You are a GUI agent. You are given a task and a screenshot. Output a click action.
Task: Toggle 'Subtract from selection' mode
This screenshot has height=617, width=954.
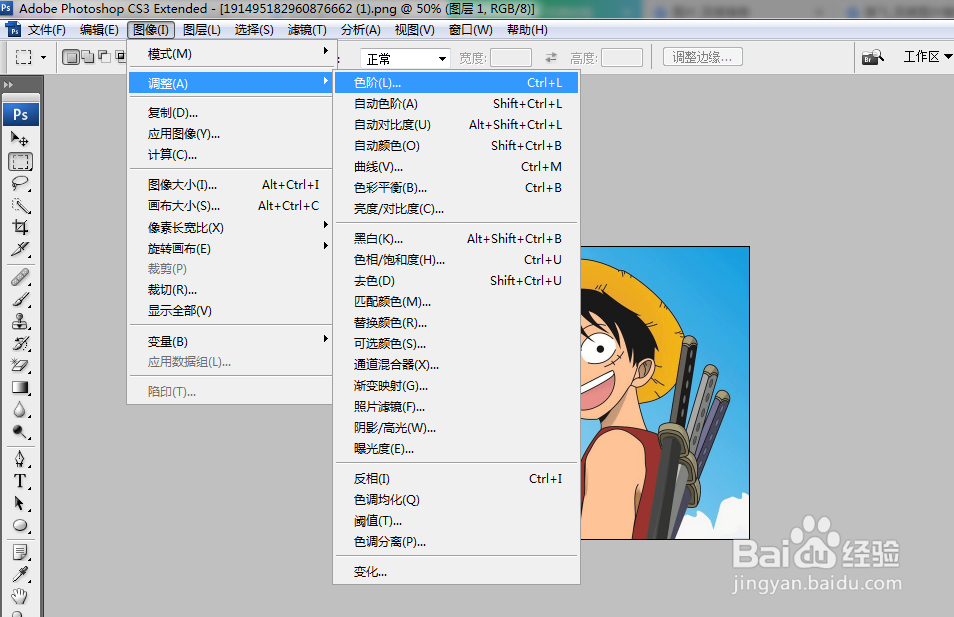pos(104,57)
